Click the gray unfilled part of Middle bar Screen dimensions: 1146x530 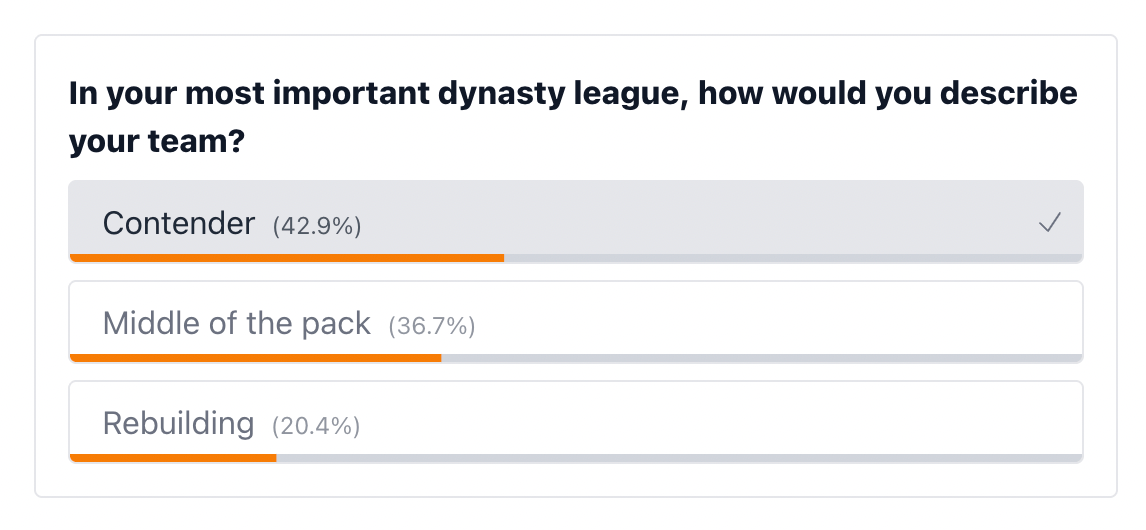click(x=762, y=358)
